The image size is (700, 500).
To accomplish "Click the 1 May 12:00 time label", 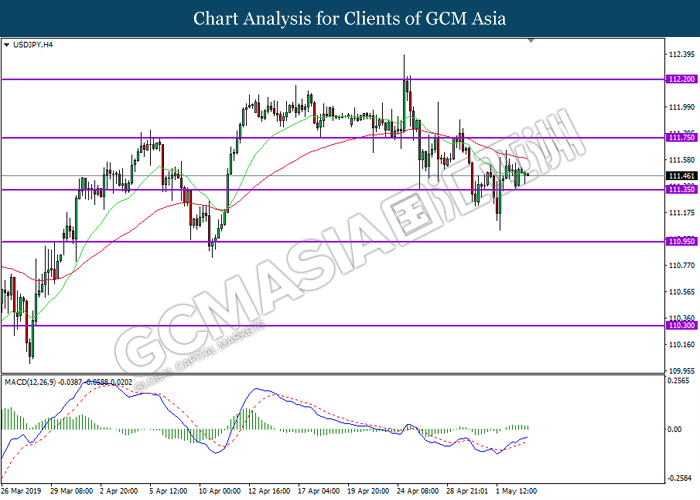I will coord(516,491).
